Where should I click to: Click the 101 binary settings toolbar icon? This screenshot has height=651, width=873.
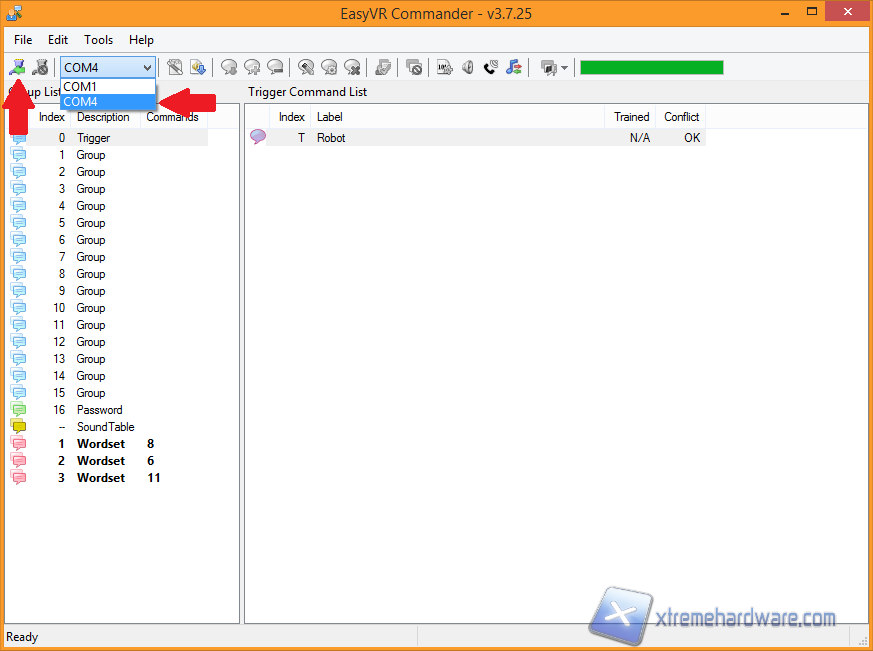[x=444, y=67]
